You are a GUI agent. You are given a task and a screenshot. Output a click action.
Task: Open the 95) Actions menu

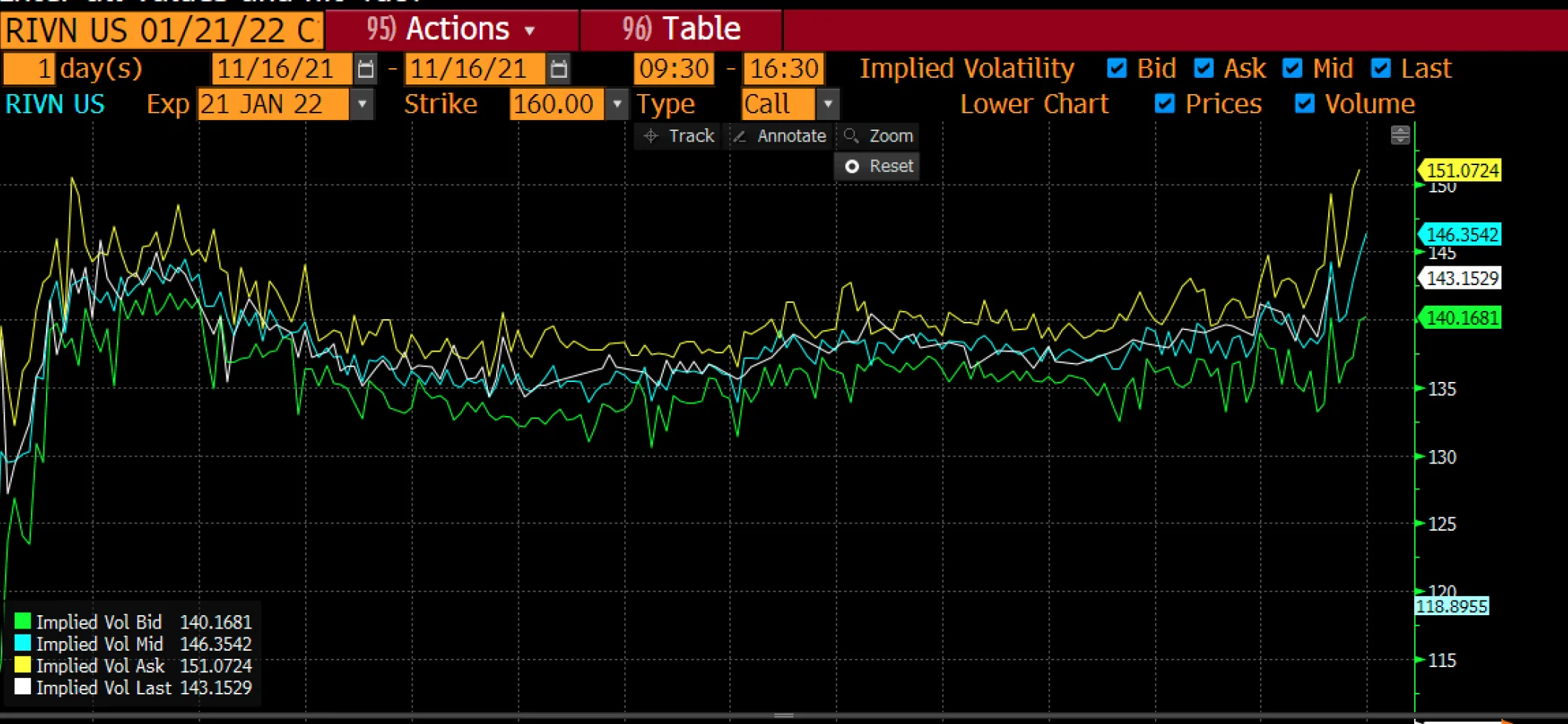pos(452,30)
